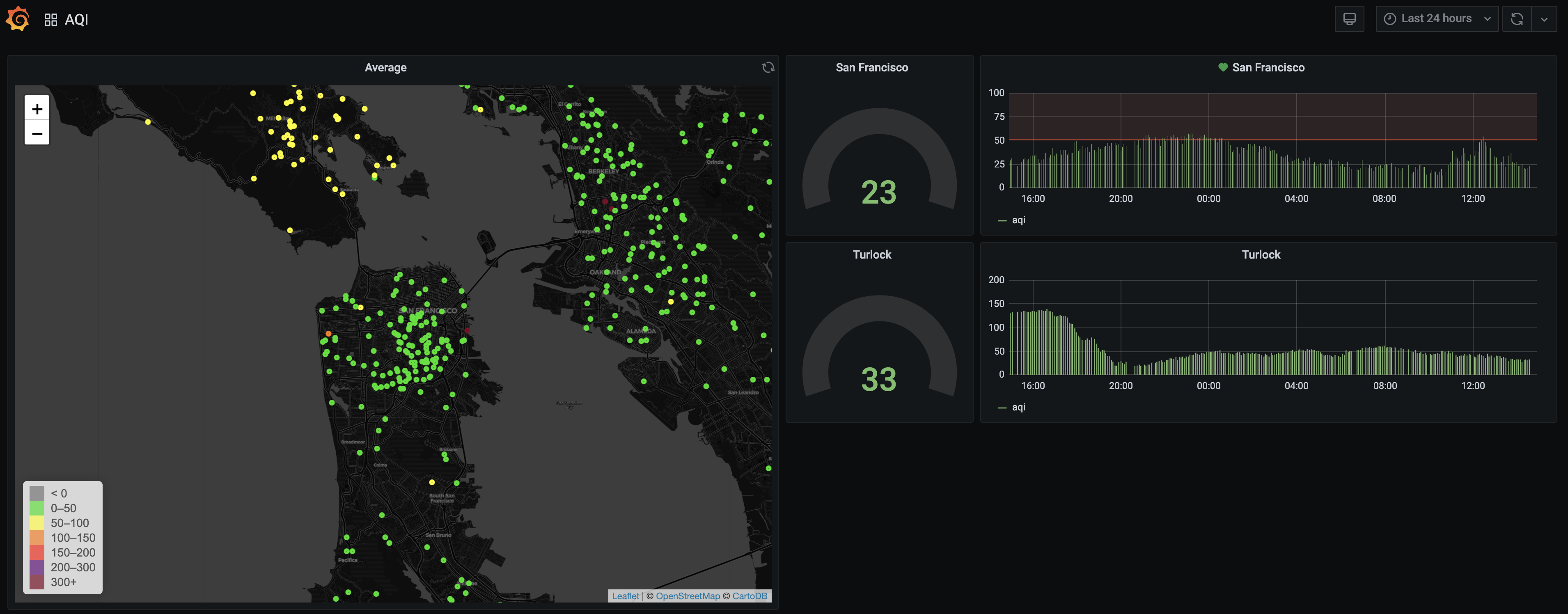The image size is (1568, 614).
Task: Toggle aqi series in Turlock legend
Action: pyautogui.click(x=1018, y=407)
